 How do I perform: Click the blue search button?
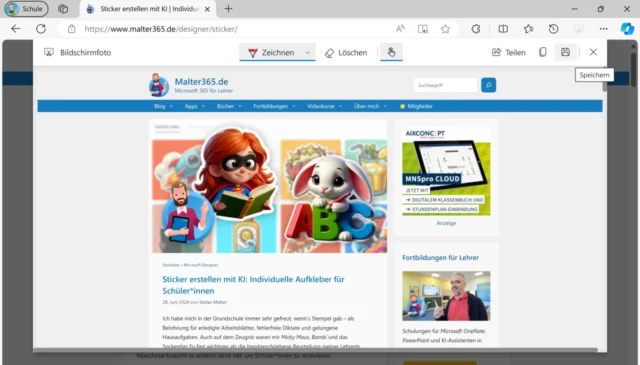coord(489,85)
